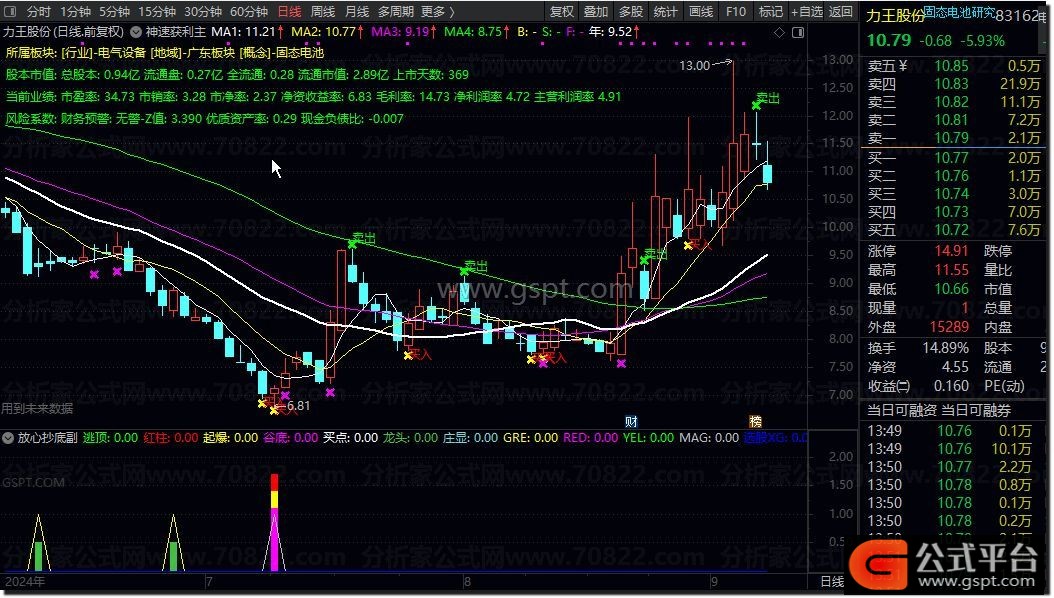This screenshot has width=1054, height=598.
Task: Click the [地域]-广东板块 region label
Action: click(192, 52)
